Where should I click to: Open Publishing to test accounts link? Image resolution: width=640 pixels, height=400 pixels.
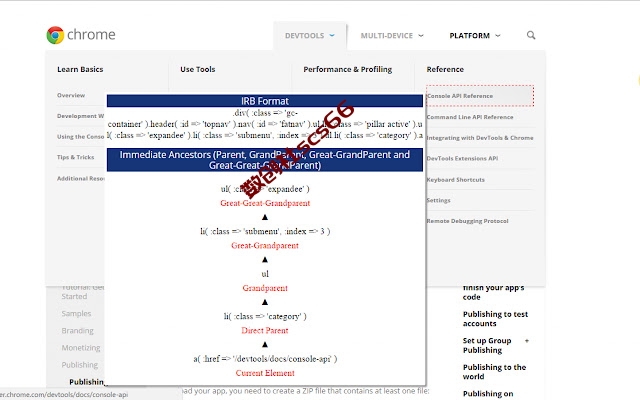(x=495, y=319)
